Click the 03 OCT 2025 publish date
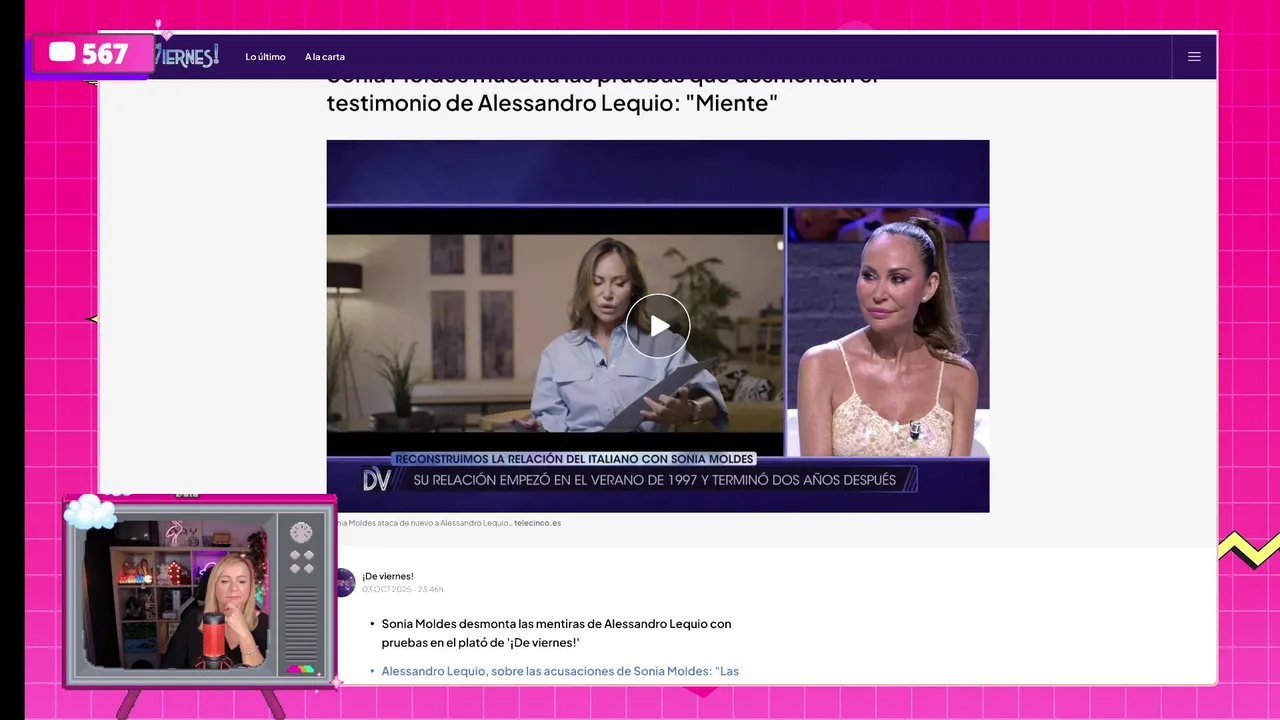Viewport: 1280px width, 720px height. pos(403,589)
